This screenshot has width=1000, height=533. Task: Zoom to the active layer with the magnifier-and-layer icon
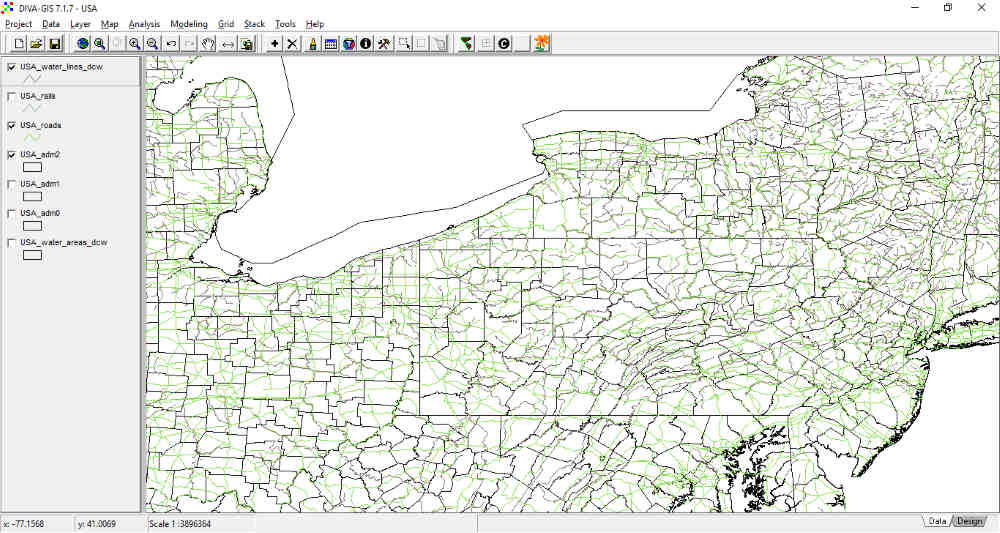tap(100, 43)
